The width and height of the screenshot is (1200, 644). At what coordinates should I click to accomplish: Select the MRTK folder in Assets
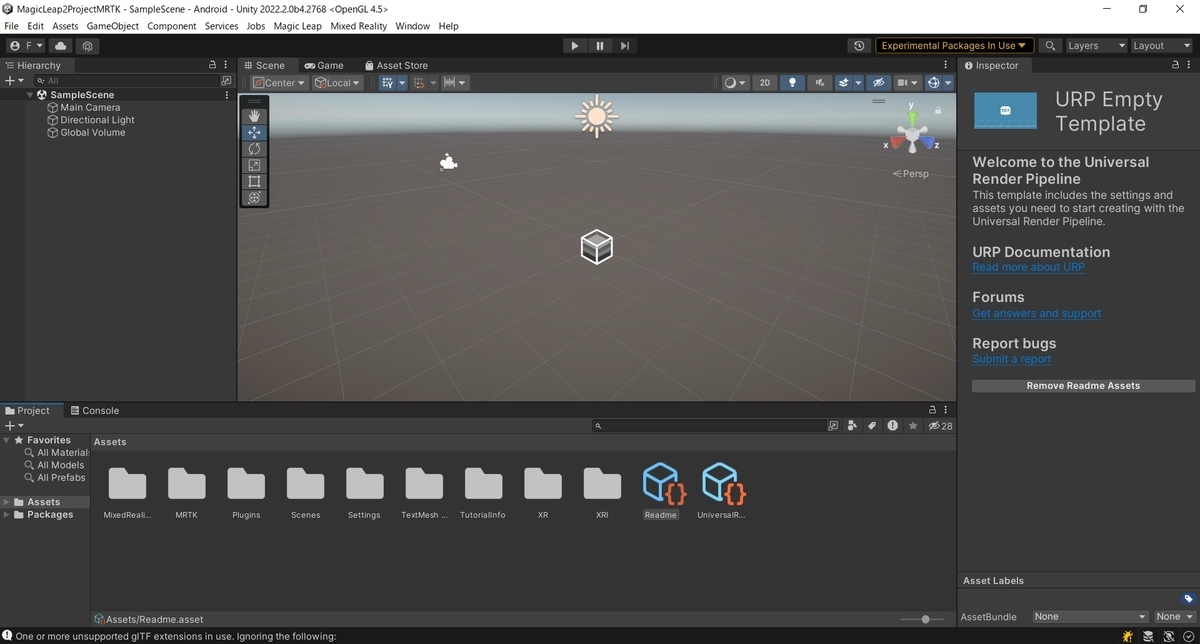[186, 493]
